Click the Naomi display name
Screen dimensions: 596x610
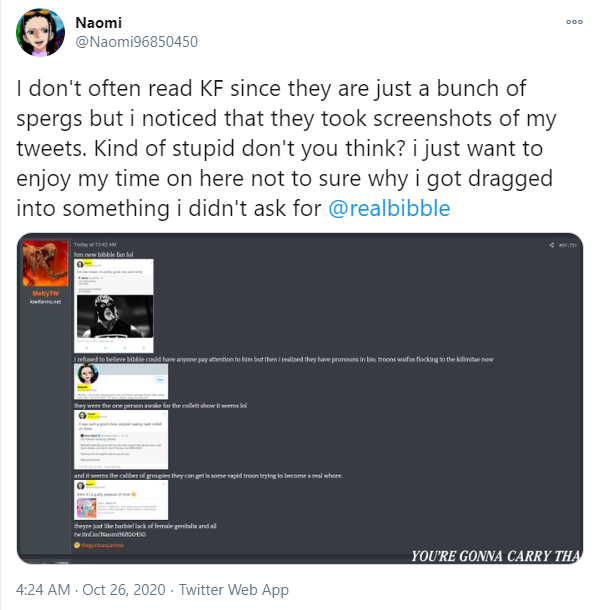pos(98,23)
